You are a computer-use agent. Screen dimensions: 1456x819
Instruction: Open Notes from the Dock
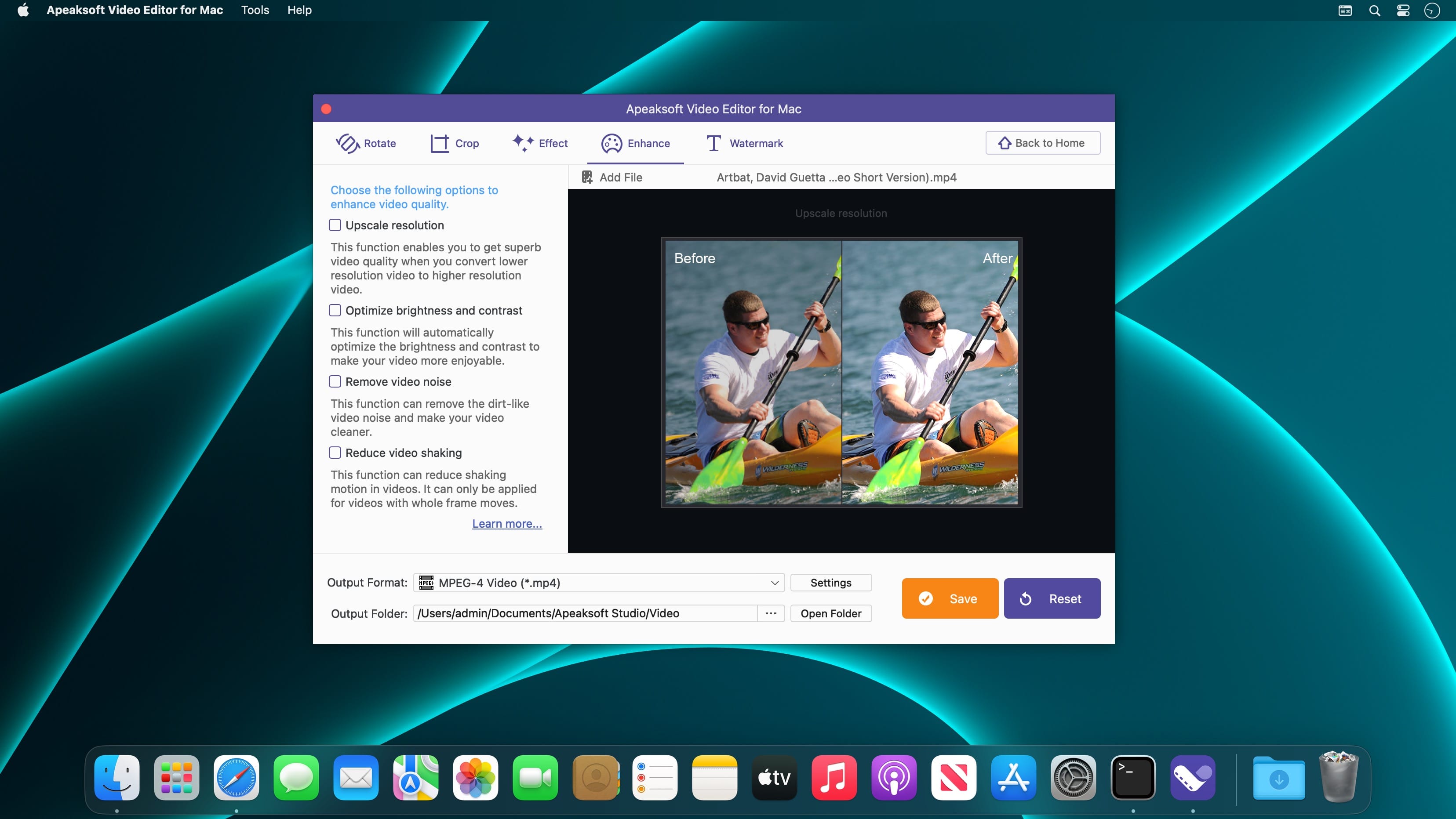[714, 778]
